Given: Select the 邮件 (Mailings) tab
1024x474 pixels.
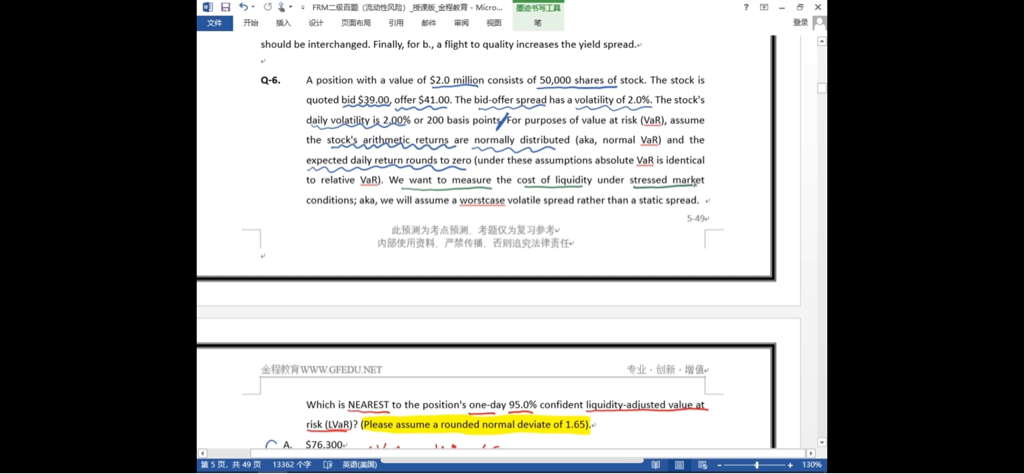Looking at the screenshot, I should pos(428,23).
